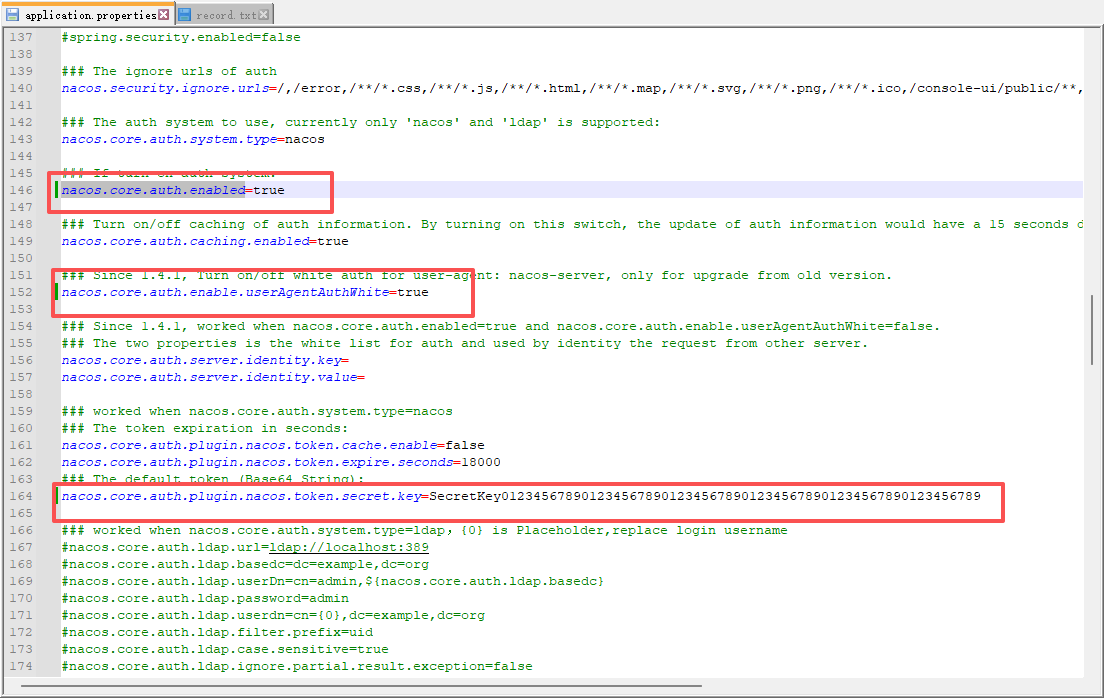
Task: Click the property key nacos.core.auth.enabled on line 146
Action: coord(153,190)
